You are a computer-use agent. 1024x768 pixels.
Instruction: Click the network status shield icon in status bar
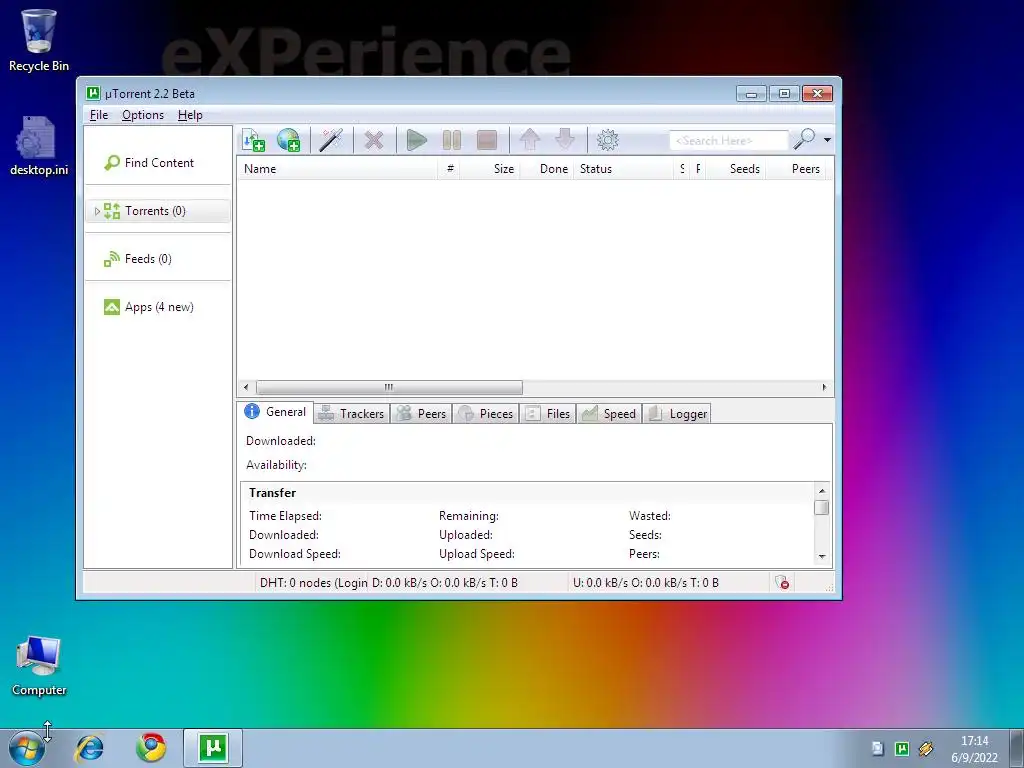click(x=782, y=583)
